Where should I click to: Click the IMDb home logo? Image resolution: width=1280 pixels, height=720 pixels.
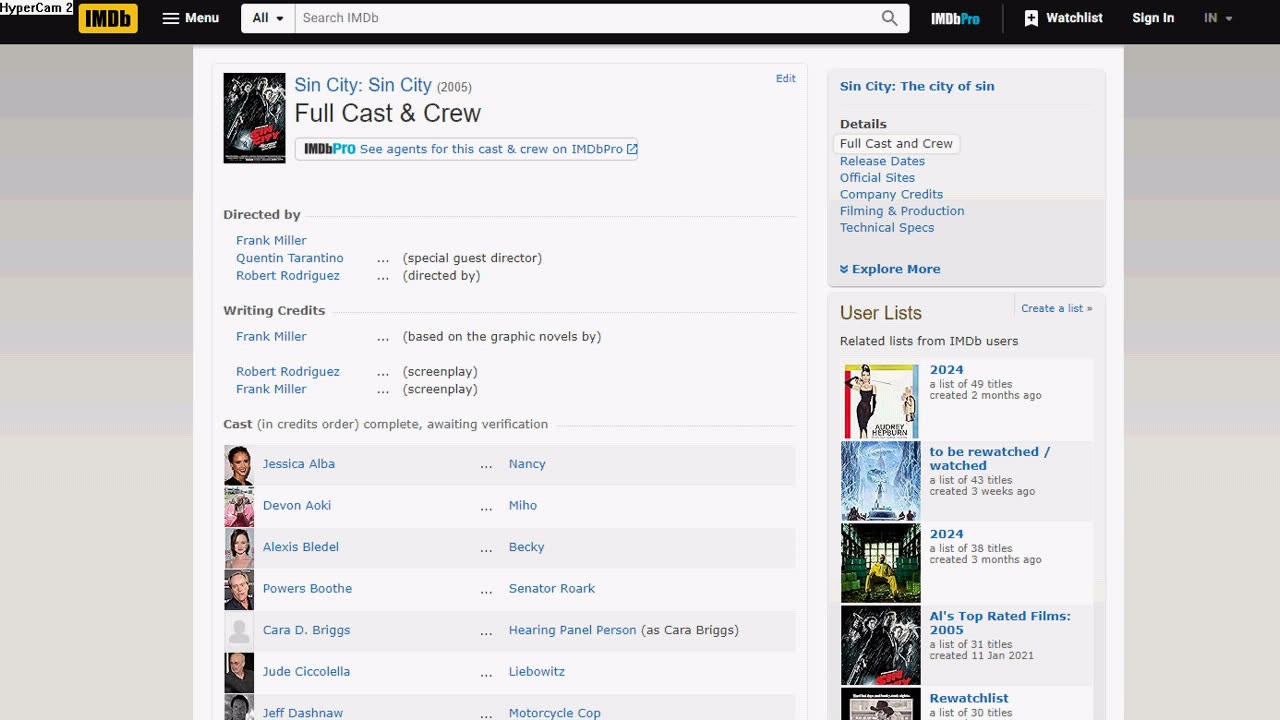pyautogui.click(x=108, y=18)
